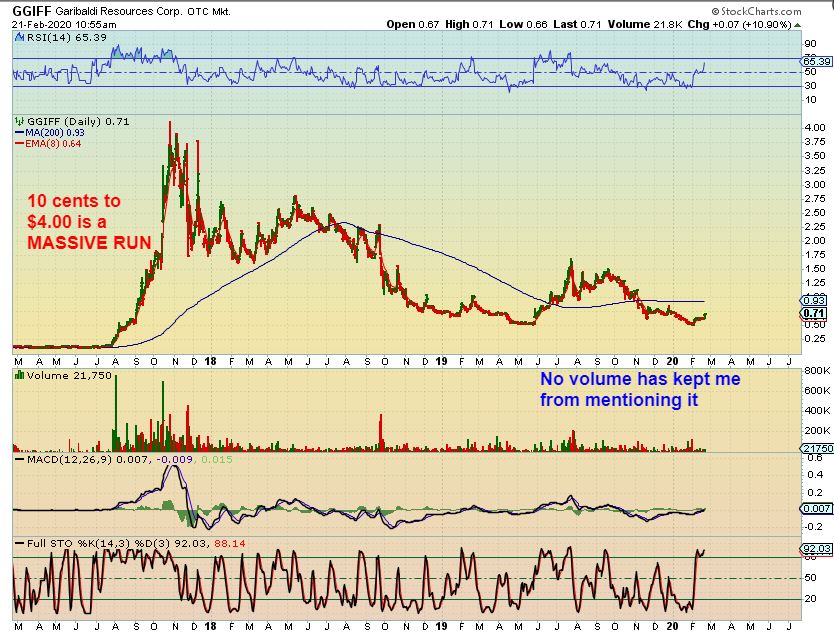Click the red EMA(8) legend line marker
The width and height of the screenshot is (834, 632).
tap(19, 144)
